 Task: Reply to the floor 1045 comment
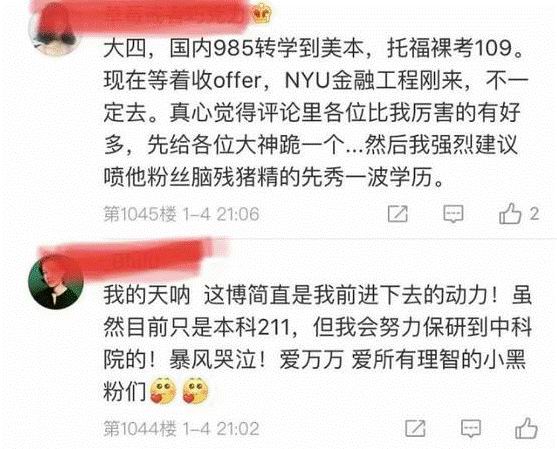coord(453,214)
